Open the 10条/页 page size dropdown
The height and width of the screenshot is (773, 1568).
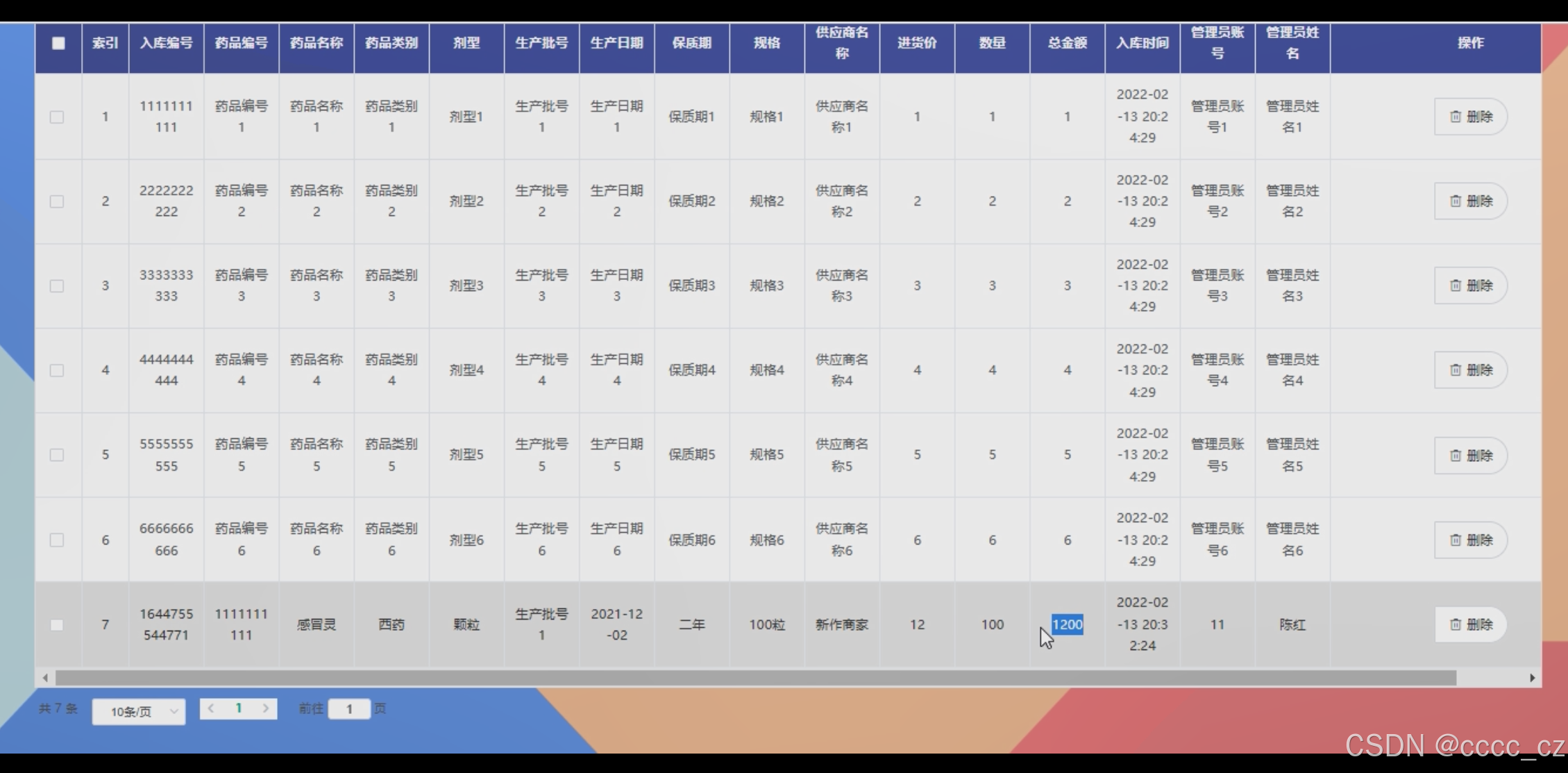click(x=139, y=711)
